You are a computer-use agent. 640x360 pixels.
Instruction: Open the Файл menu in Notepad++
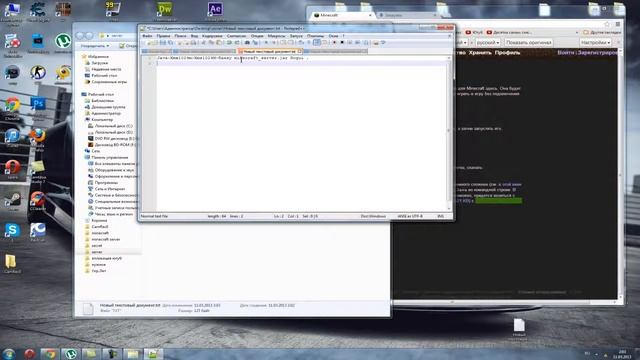(x=147, y=36)
